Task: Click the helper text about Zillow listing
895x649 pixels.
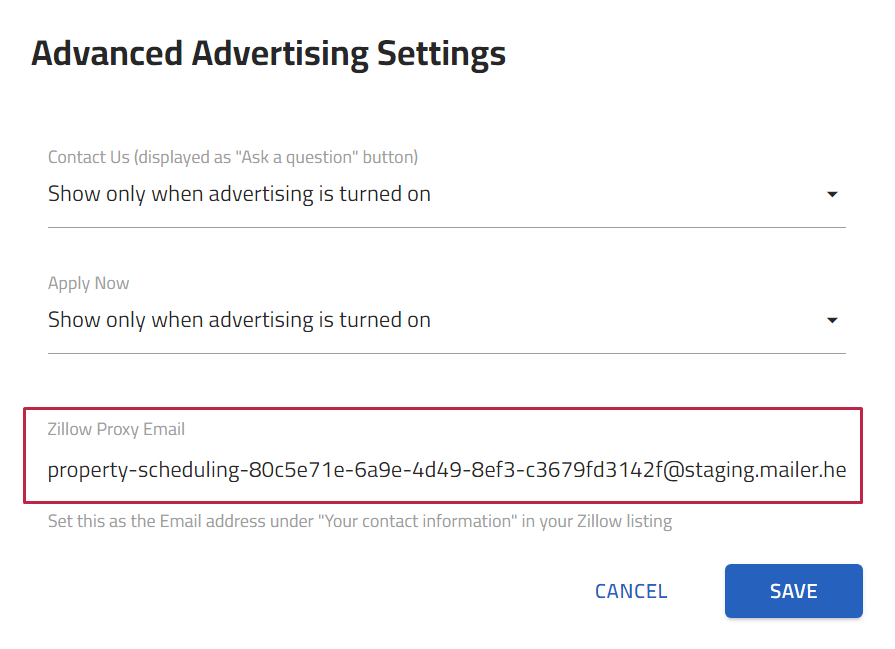Action: pyautogui.click(x=359, y=521)
